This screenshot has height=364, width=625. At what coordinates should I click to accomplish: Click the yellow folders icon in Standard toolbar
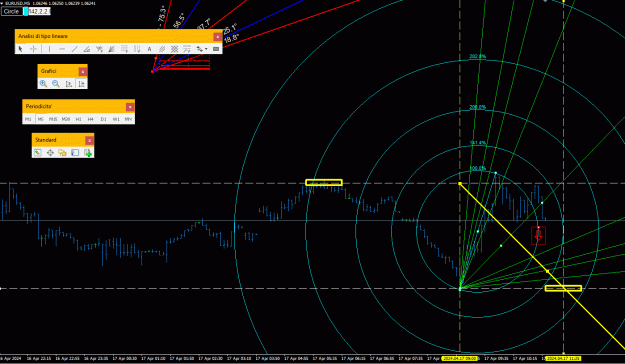pos(63,153)
